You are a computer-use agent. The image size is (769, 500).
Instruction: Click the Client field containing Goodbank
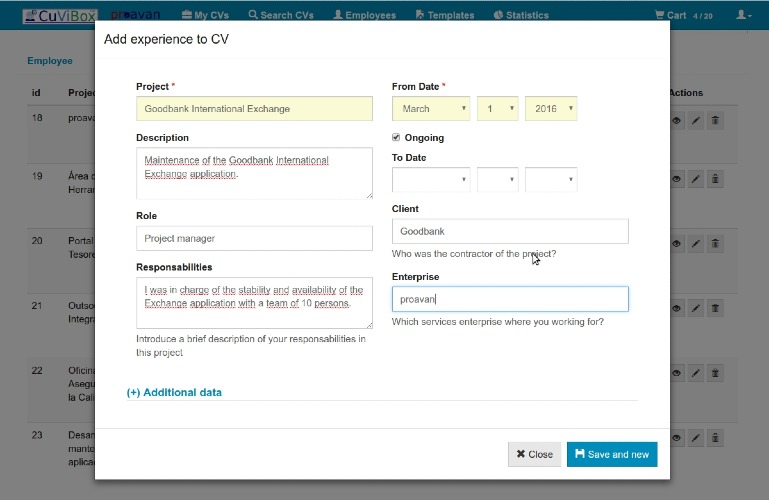510,231
